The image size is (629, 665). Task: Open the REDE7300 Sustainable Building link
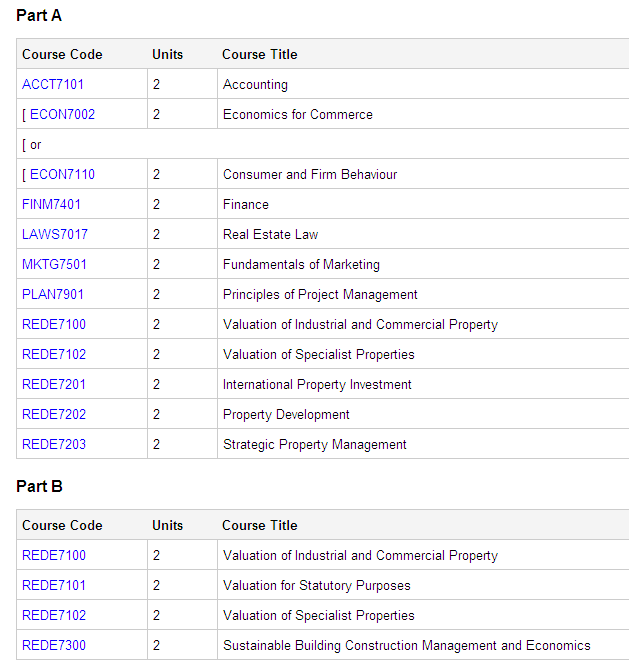54,646
